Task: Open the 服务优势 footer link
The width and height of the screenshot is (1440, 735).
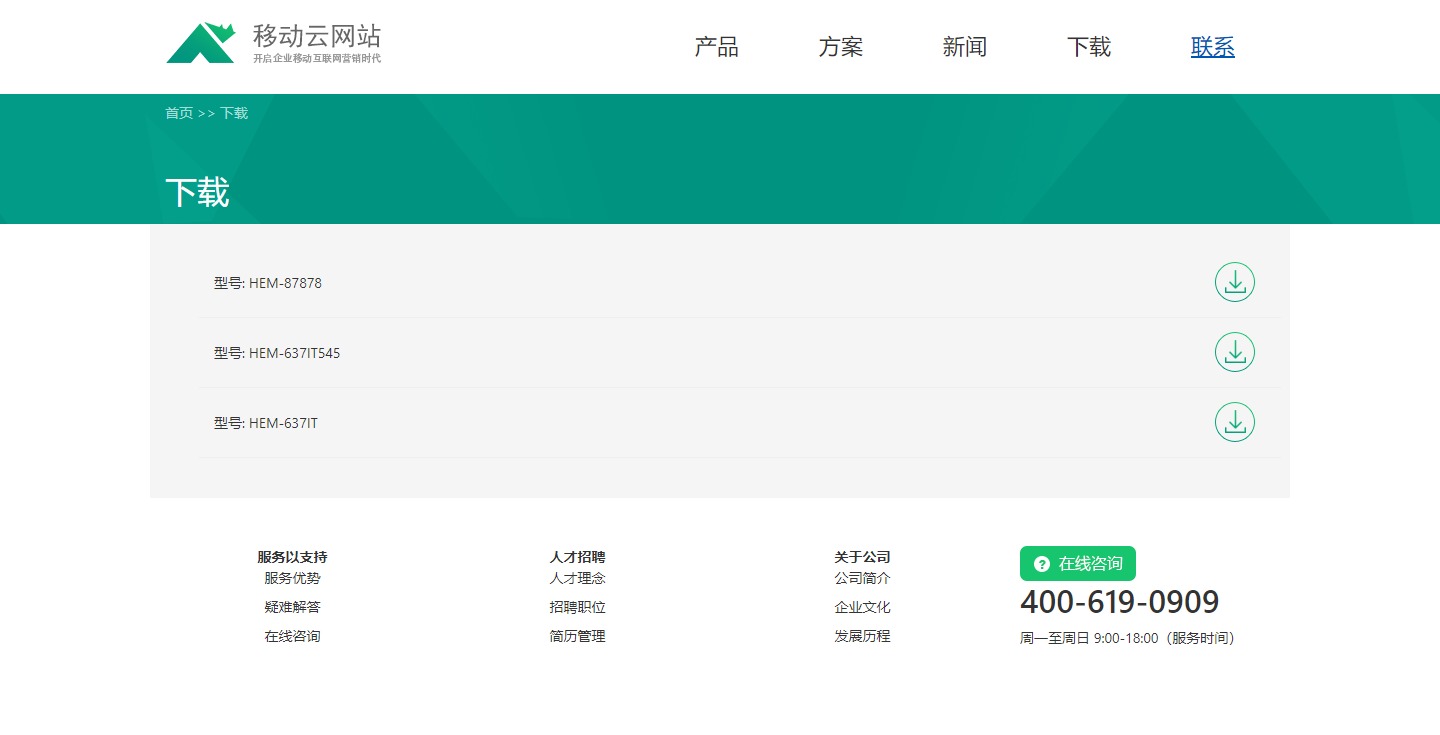Action: click(x=292, y=578)
